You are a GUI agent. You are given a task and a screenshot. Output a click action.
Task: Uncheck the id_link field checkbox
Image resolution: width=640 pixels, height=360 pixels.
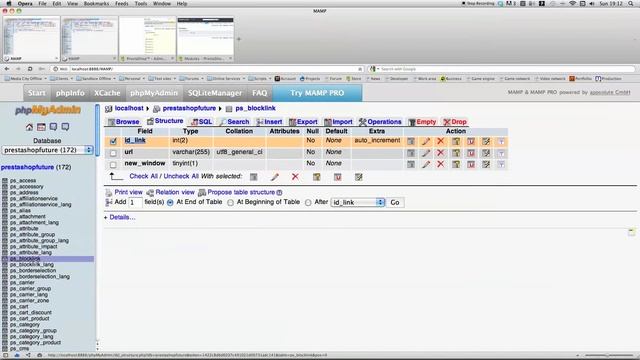[113, 141]
